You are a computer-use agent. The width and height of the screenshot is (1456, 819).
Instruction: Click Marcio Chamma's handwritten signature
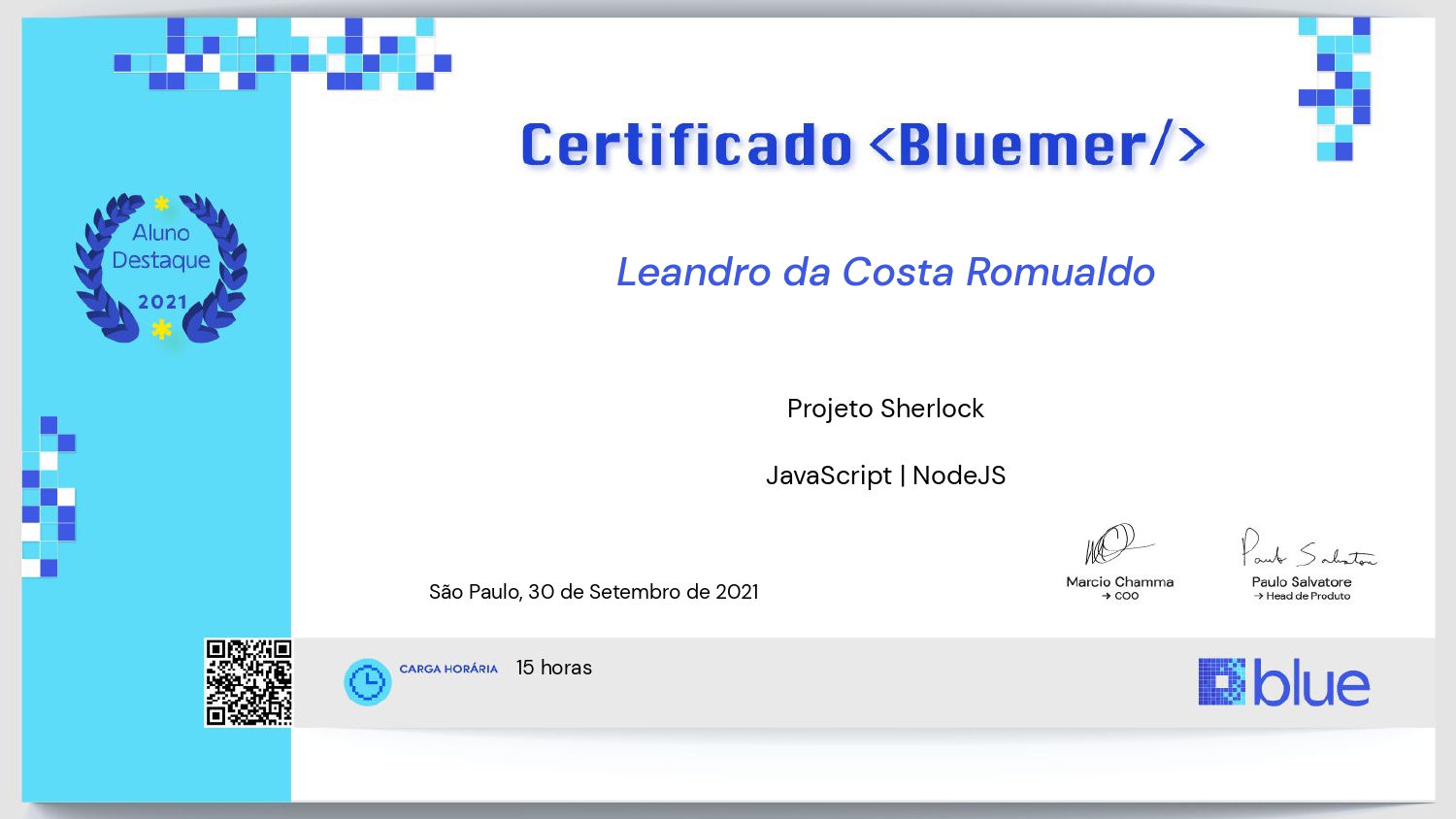point(1118,545)
